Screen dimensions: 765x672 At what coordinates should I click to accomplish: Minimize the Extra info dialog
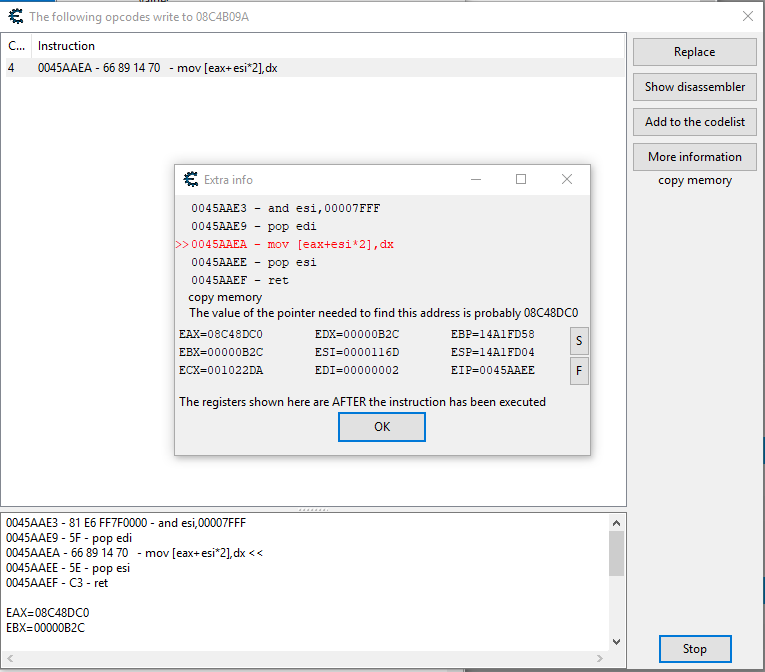coord(474,180)
